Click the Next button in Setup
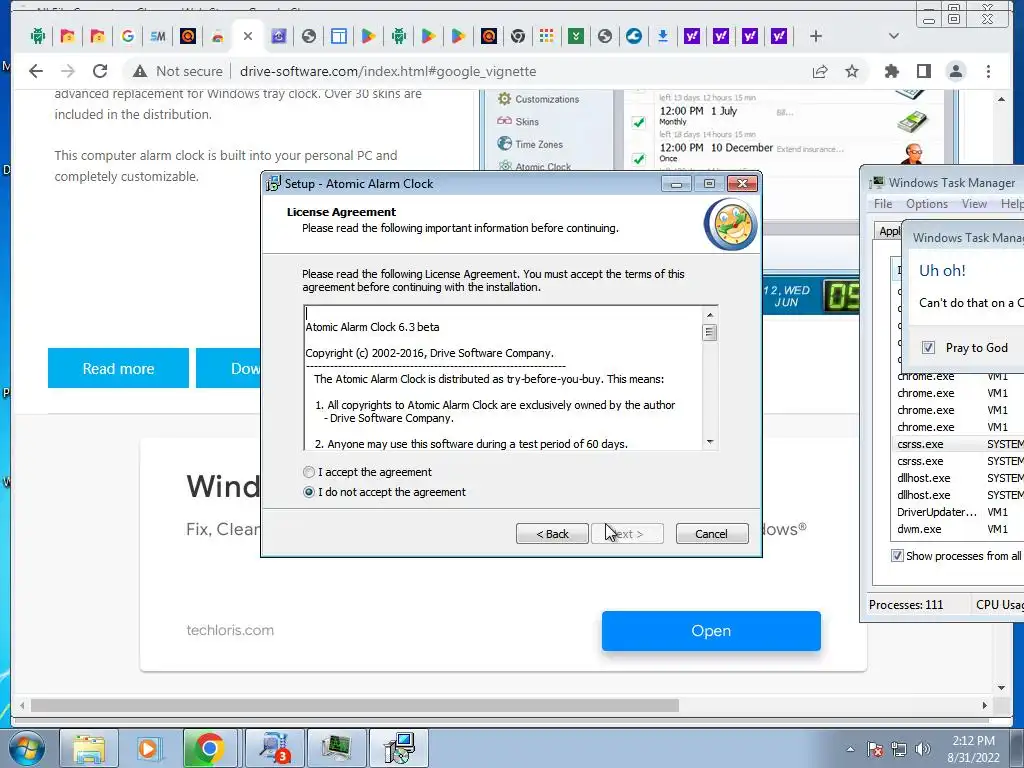 628,534
